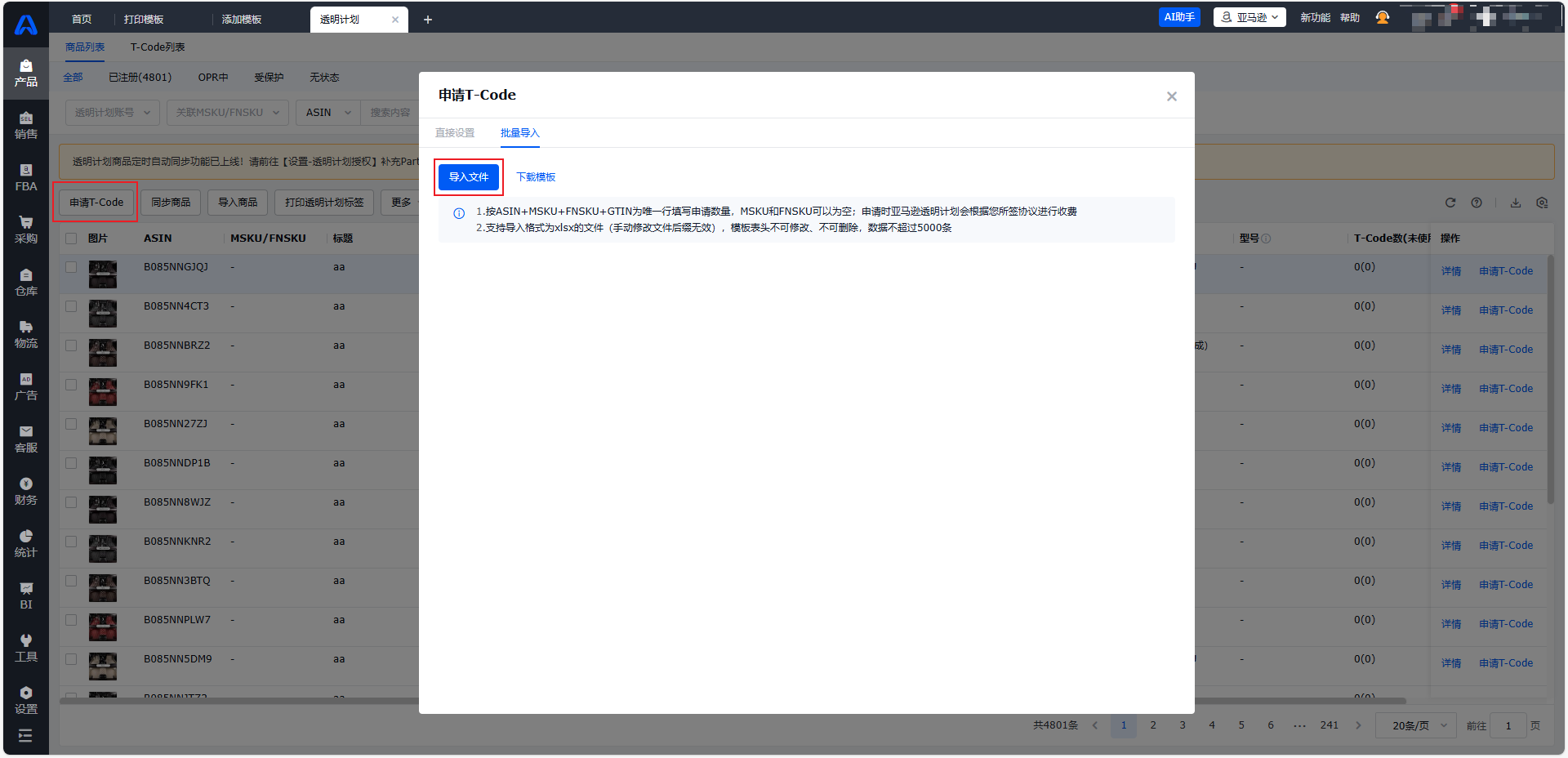Viewport: 1568px width, 758px height.
Task: Expand the 亚马逊 platform dropdown
Action: 1249,17
